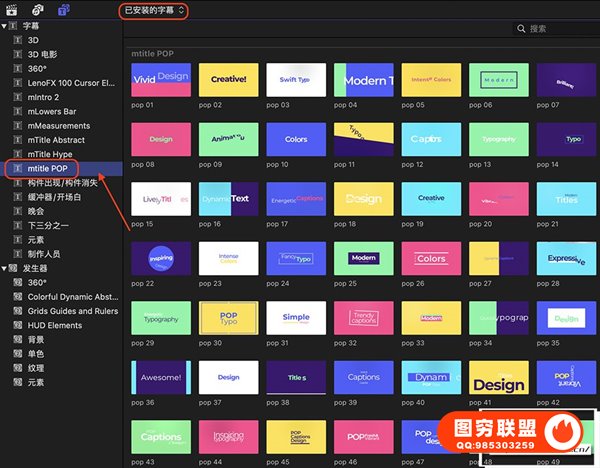
Task: Select mTitle Abstract in the sidebar
Action: point(56,141)
